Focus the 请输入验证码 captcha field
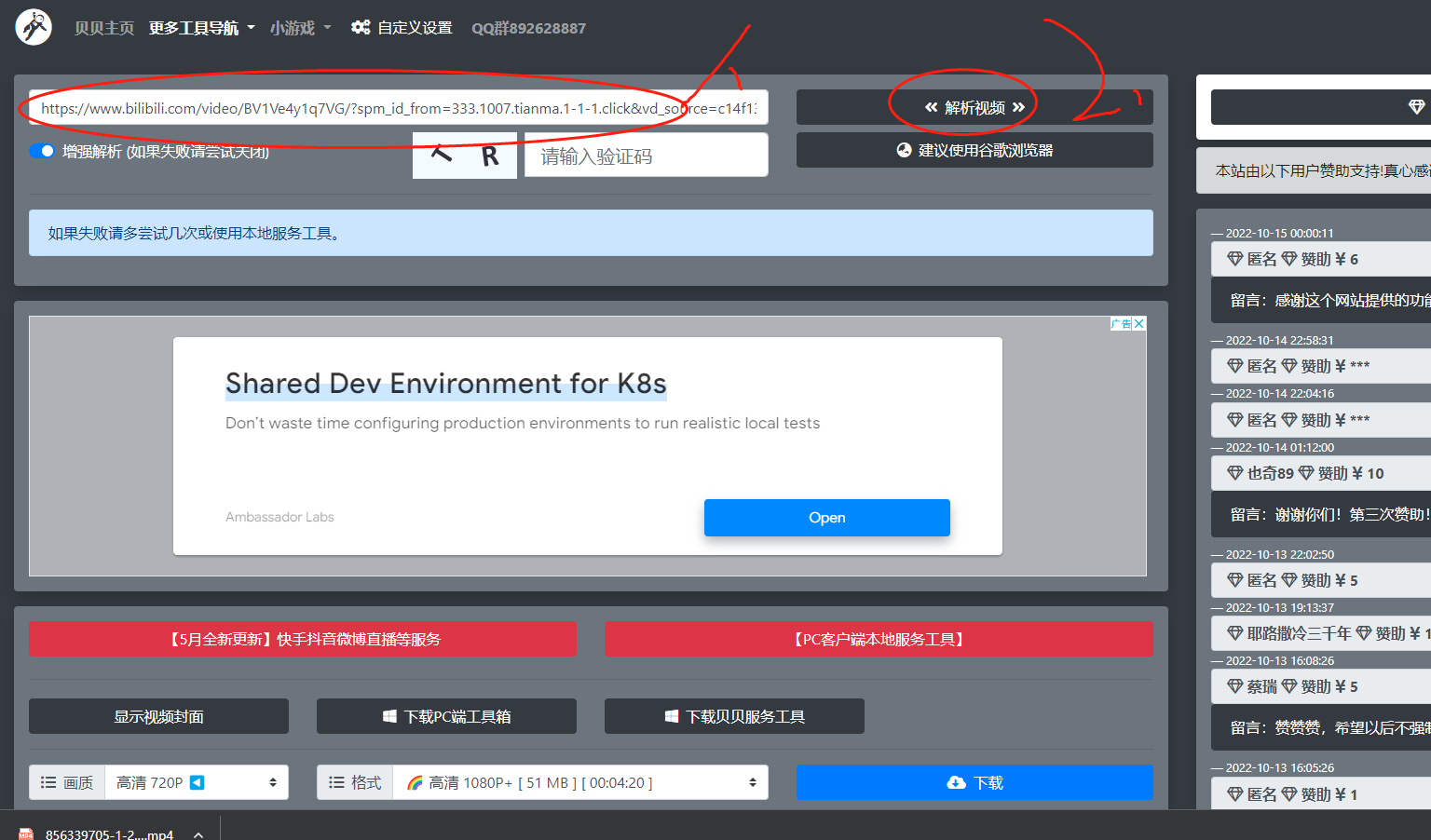Image resolution: width=1431 pixels, height=840 pixels. point(646,156)
